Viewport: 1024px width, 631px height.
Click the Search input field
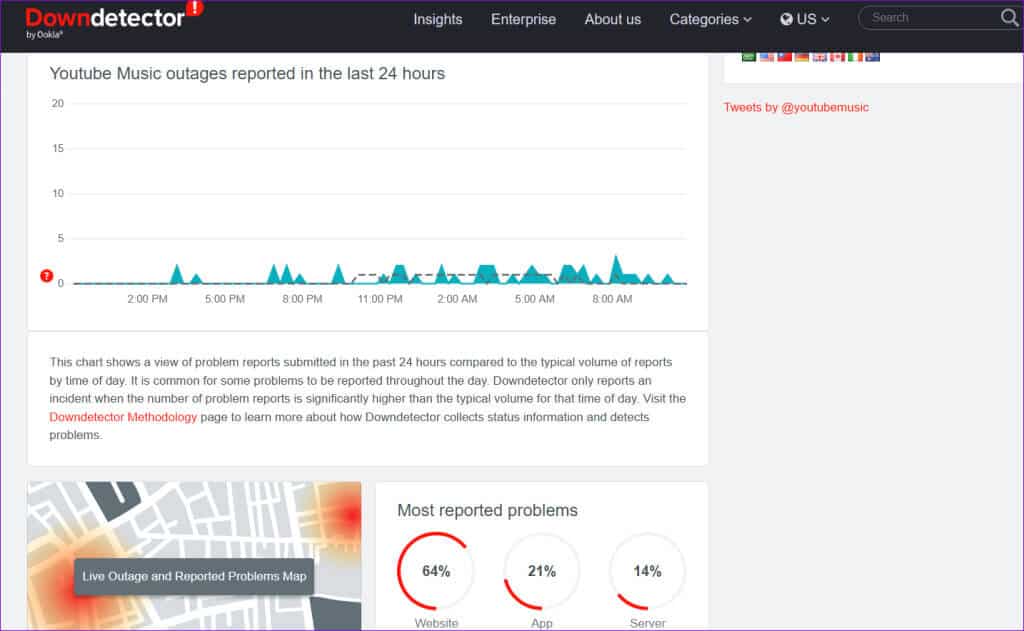coord(931,18)
